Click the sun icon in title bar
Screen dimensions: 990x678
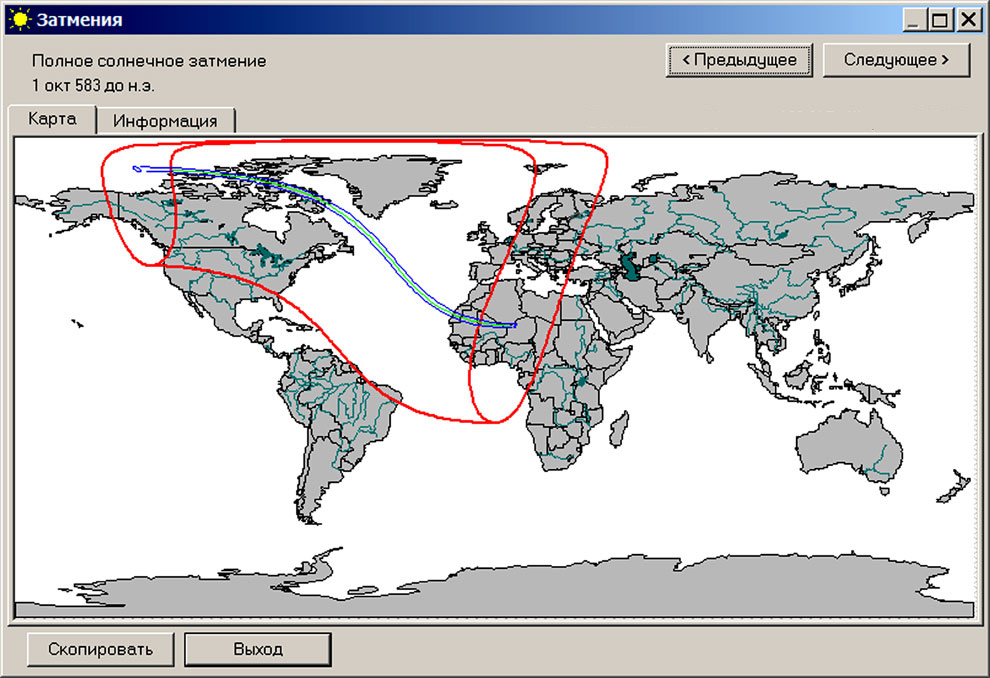19,19
